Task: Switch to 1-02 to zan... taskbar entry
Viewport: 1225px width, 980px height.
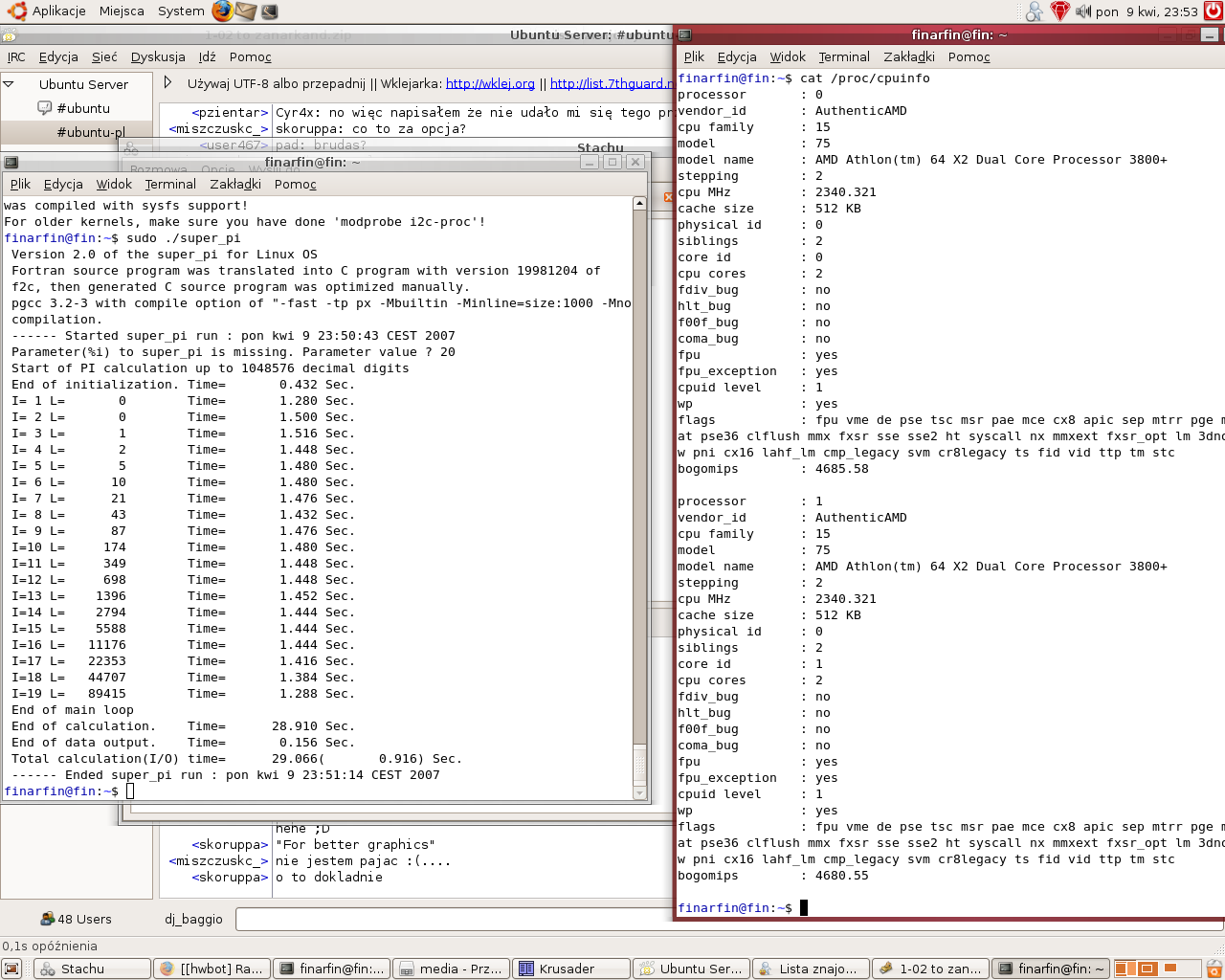Action: tap(930, 969)
